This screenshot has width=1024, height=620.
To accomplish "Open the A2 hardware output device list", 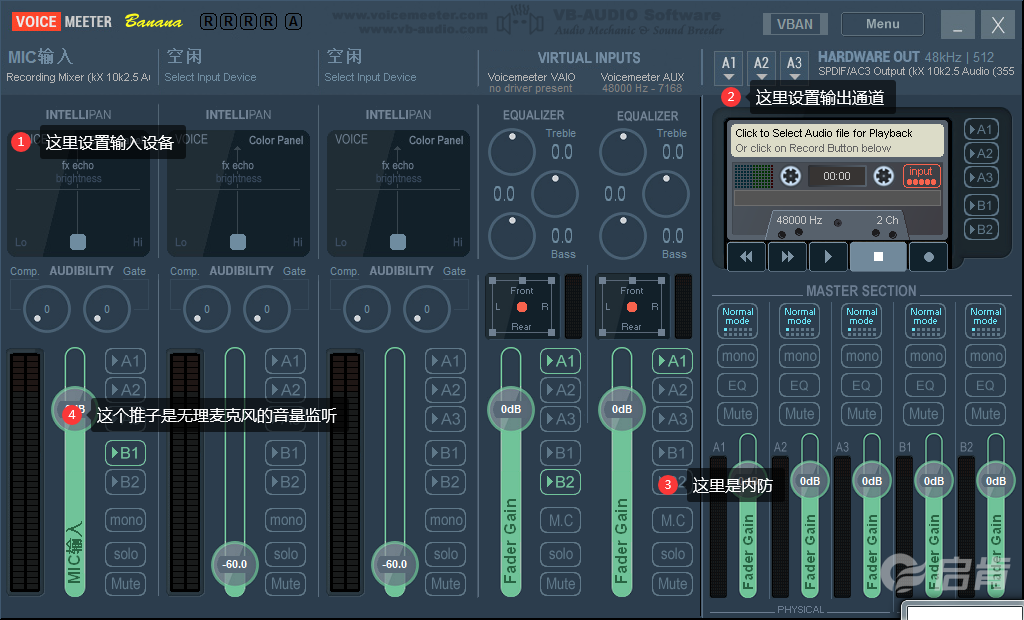I will [x=761, y=68].
